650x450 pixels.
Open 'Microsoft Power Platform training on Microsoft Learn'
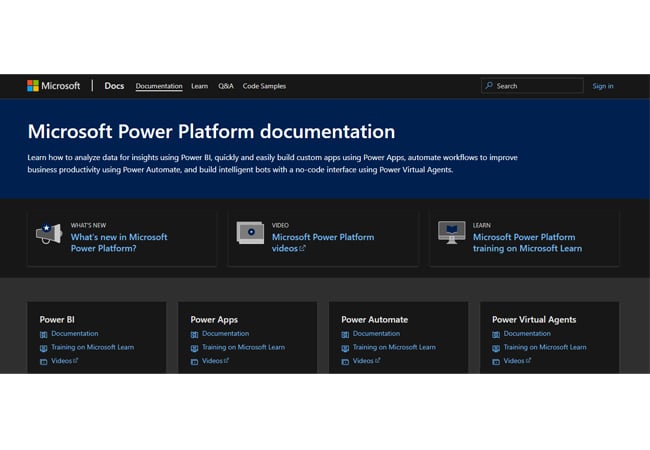(527, 242)
